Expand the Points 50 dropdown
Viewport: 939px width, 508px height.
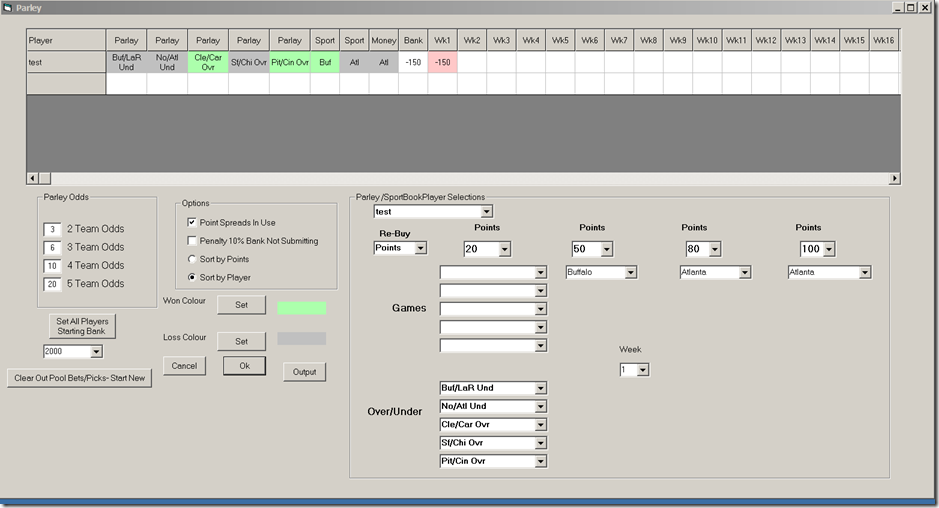click(x=607, y=249)
